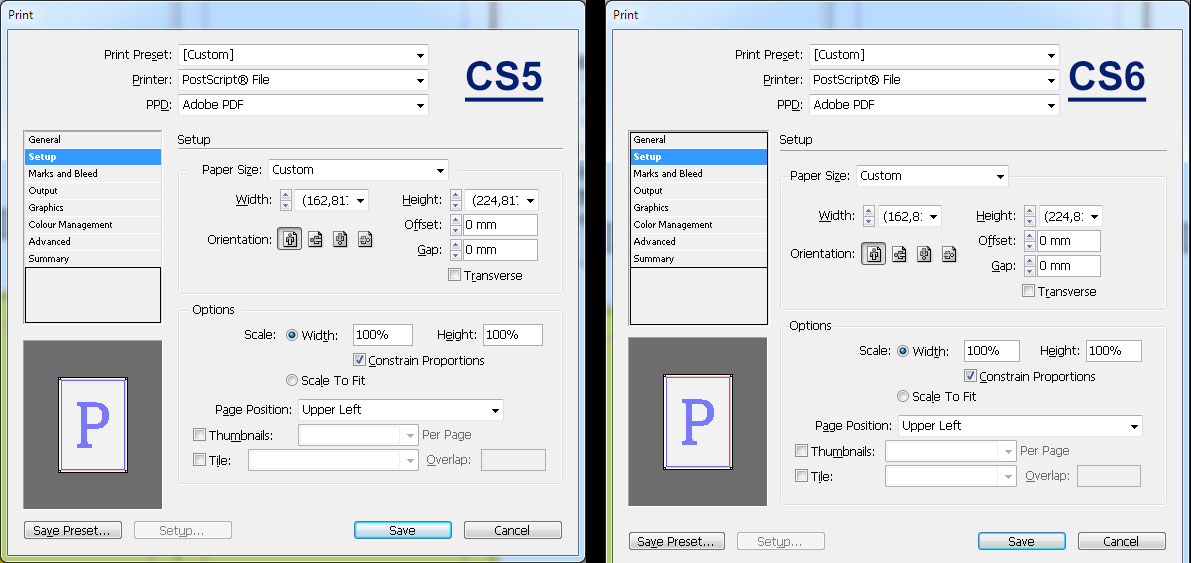Open Color Management in CS6 dialog
The width and height of the screenshot is (1191, 563).
[698, 225]
